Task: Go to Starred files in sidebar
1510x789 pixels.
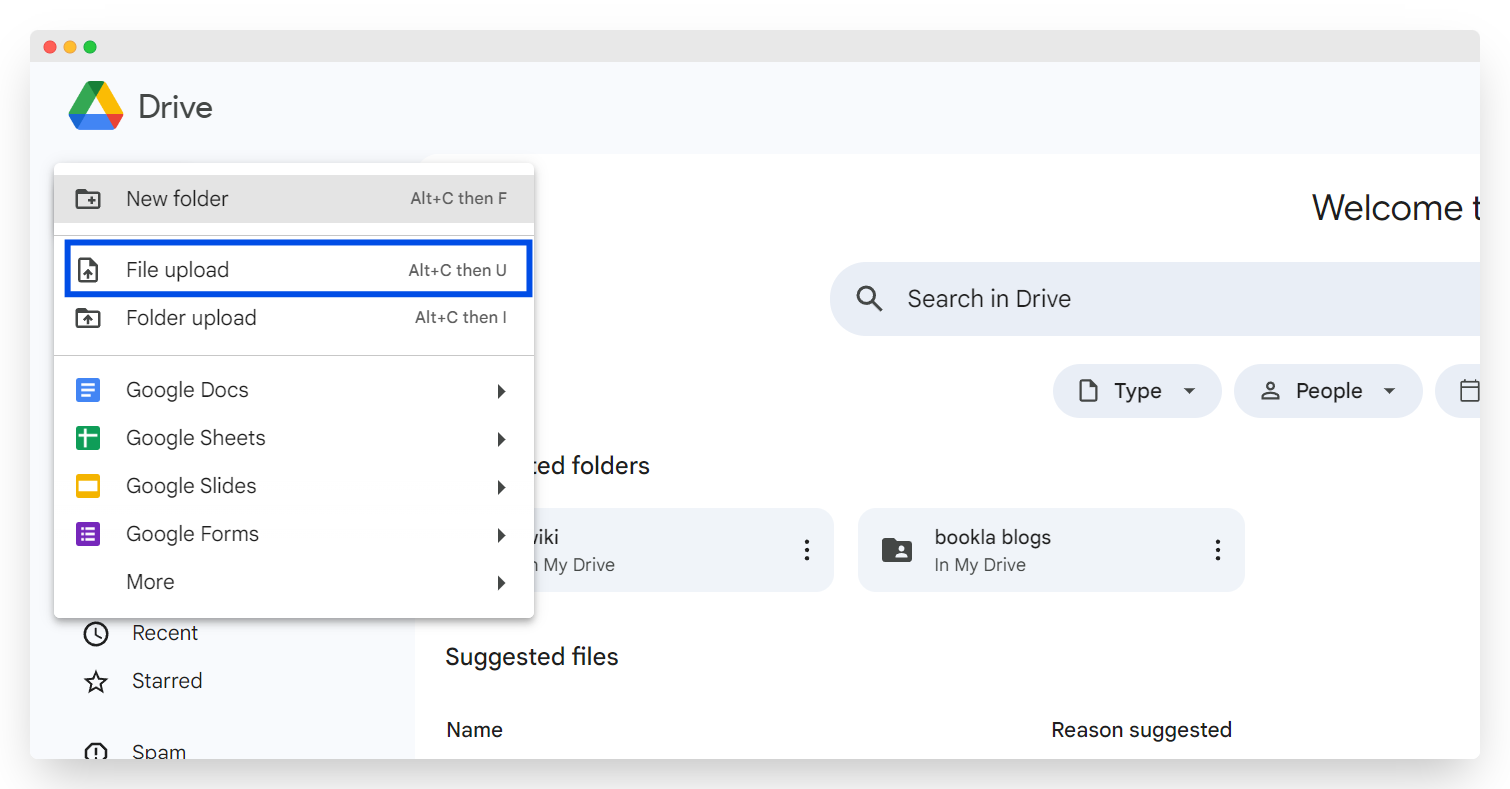Action: tap(166, 681)
